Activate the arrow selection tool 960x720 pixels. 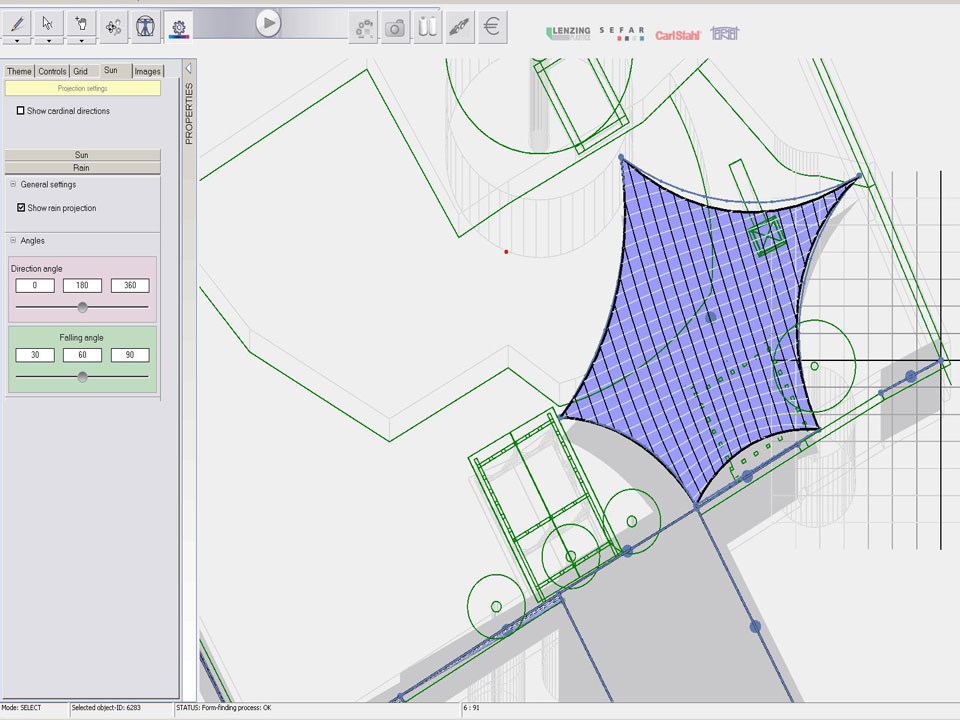(49, 23)
